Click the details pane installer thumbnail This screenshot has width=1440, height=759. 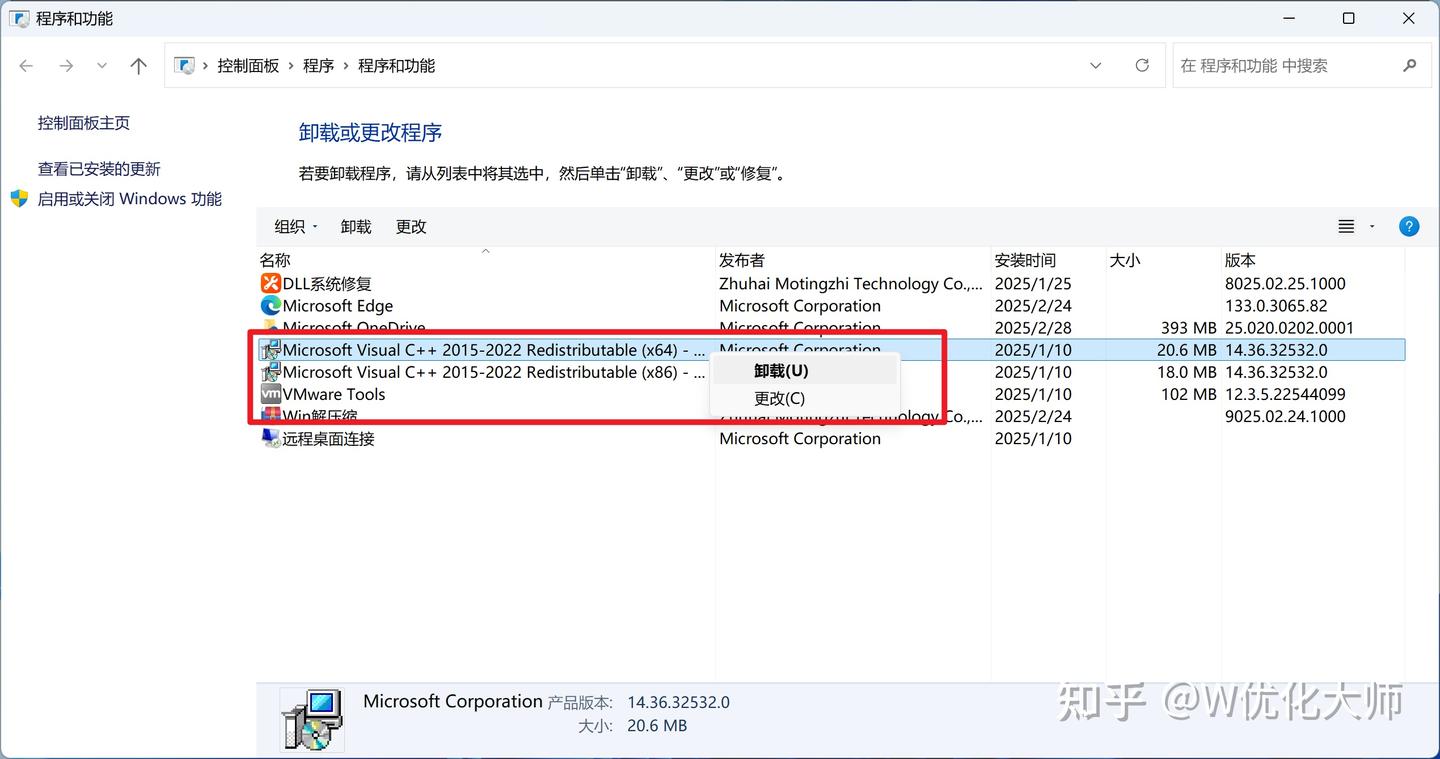(312, 719)
